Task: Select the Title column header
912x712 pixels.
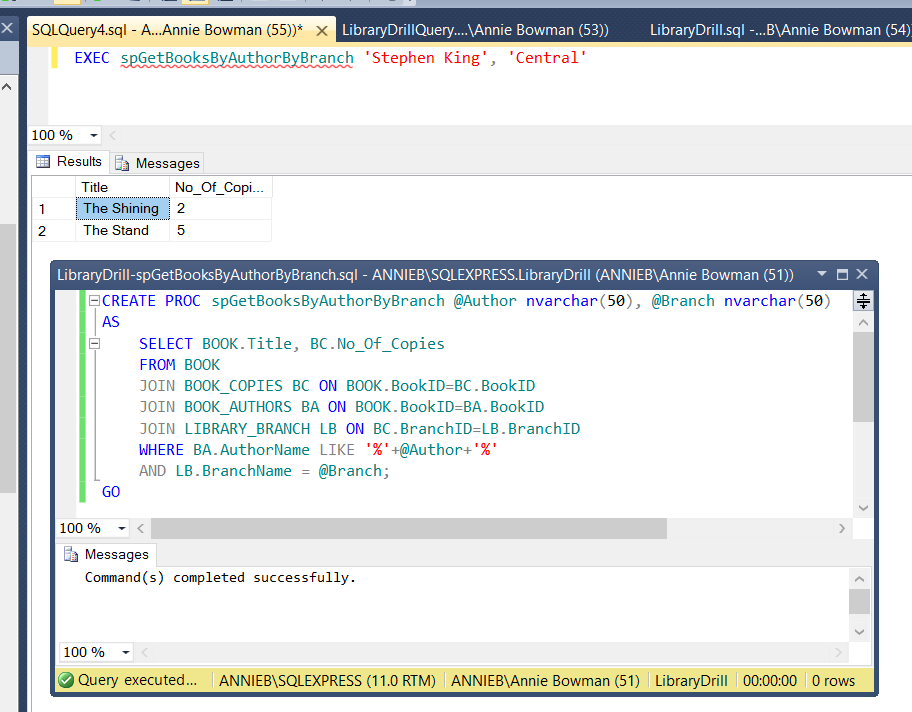Action: [122, 187]
